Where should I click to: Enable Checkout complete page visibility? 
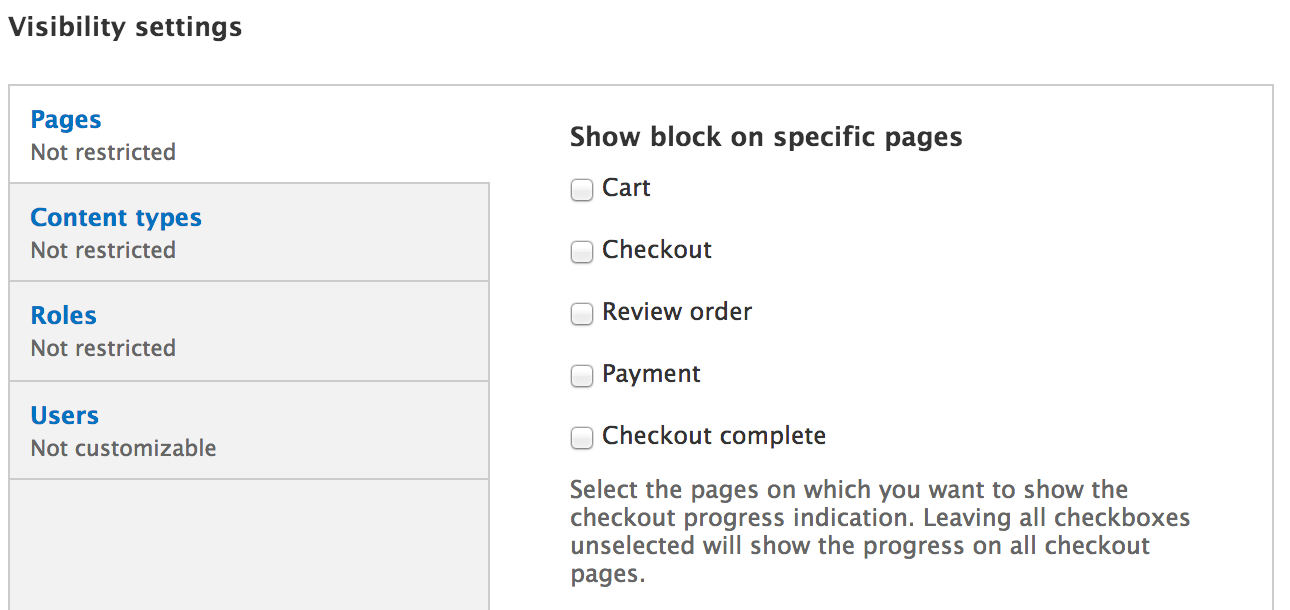pos(582,437)
